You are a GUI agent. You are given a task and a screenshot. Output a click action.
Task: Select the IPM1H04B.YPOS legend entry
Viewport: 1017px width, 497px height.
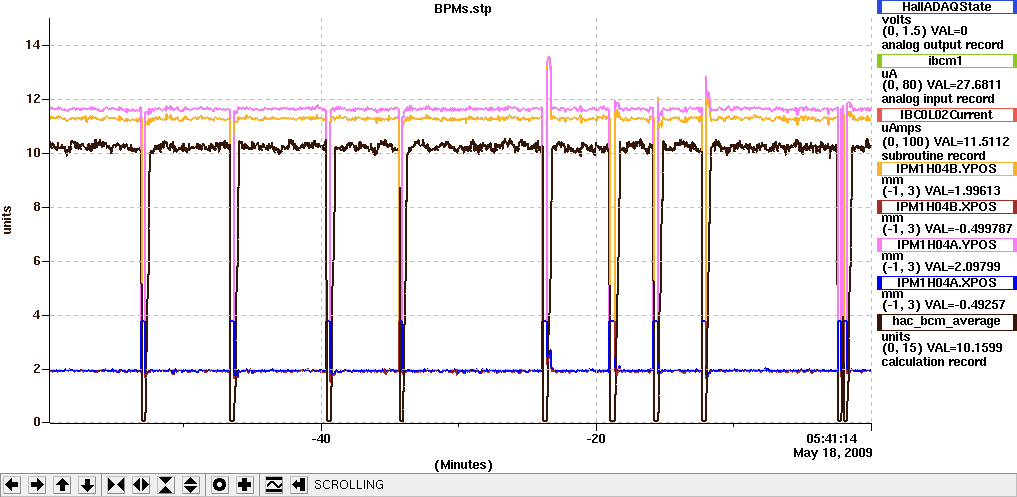[946, 169]
